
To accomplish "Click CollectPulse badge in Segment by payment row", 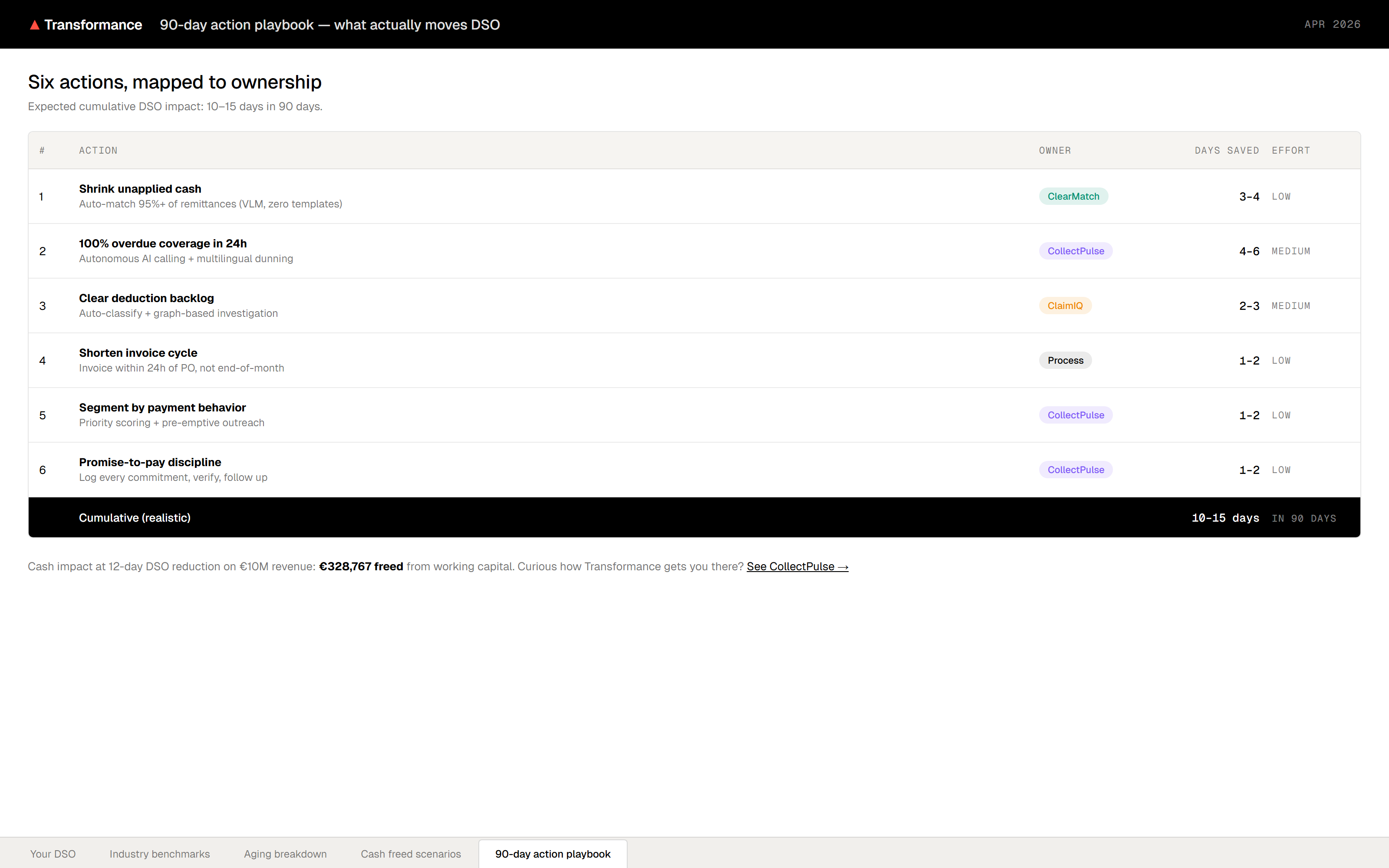I will 1075,415.
